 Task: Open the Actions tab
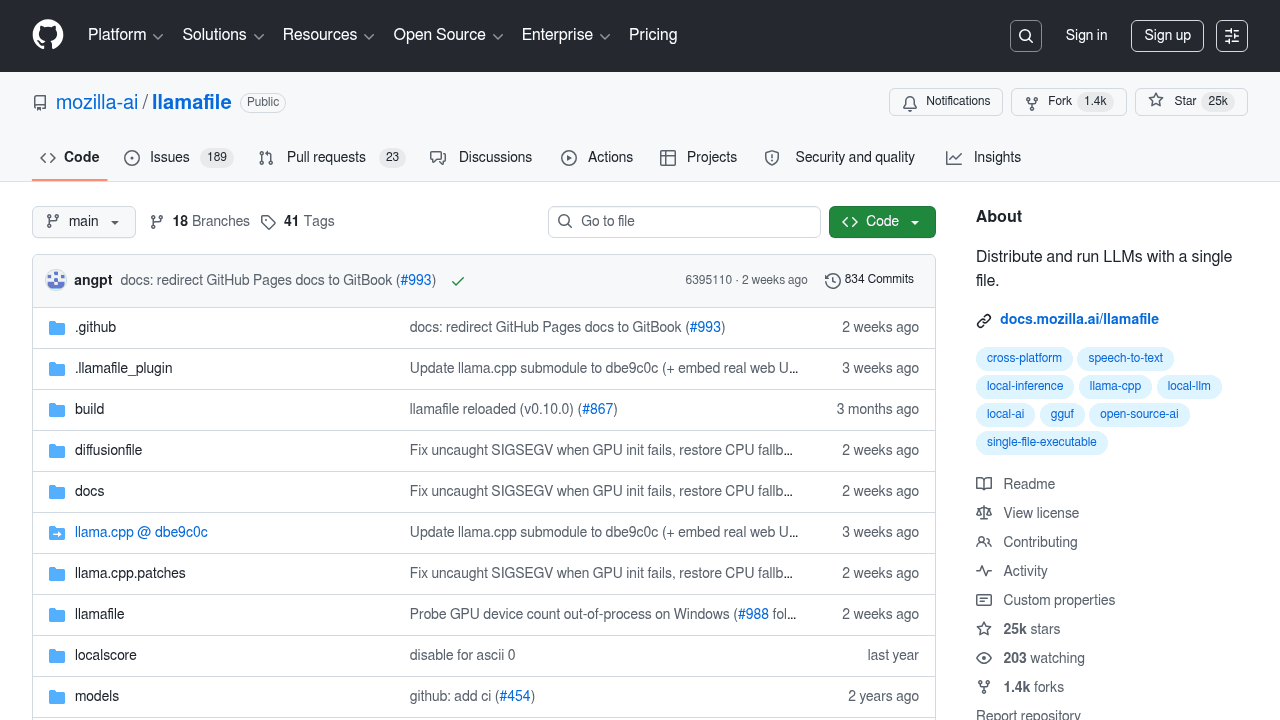click(597, 157)
